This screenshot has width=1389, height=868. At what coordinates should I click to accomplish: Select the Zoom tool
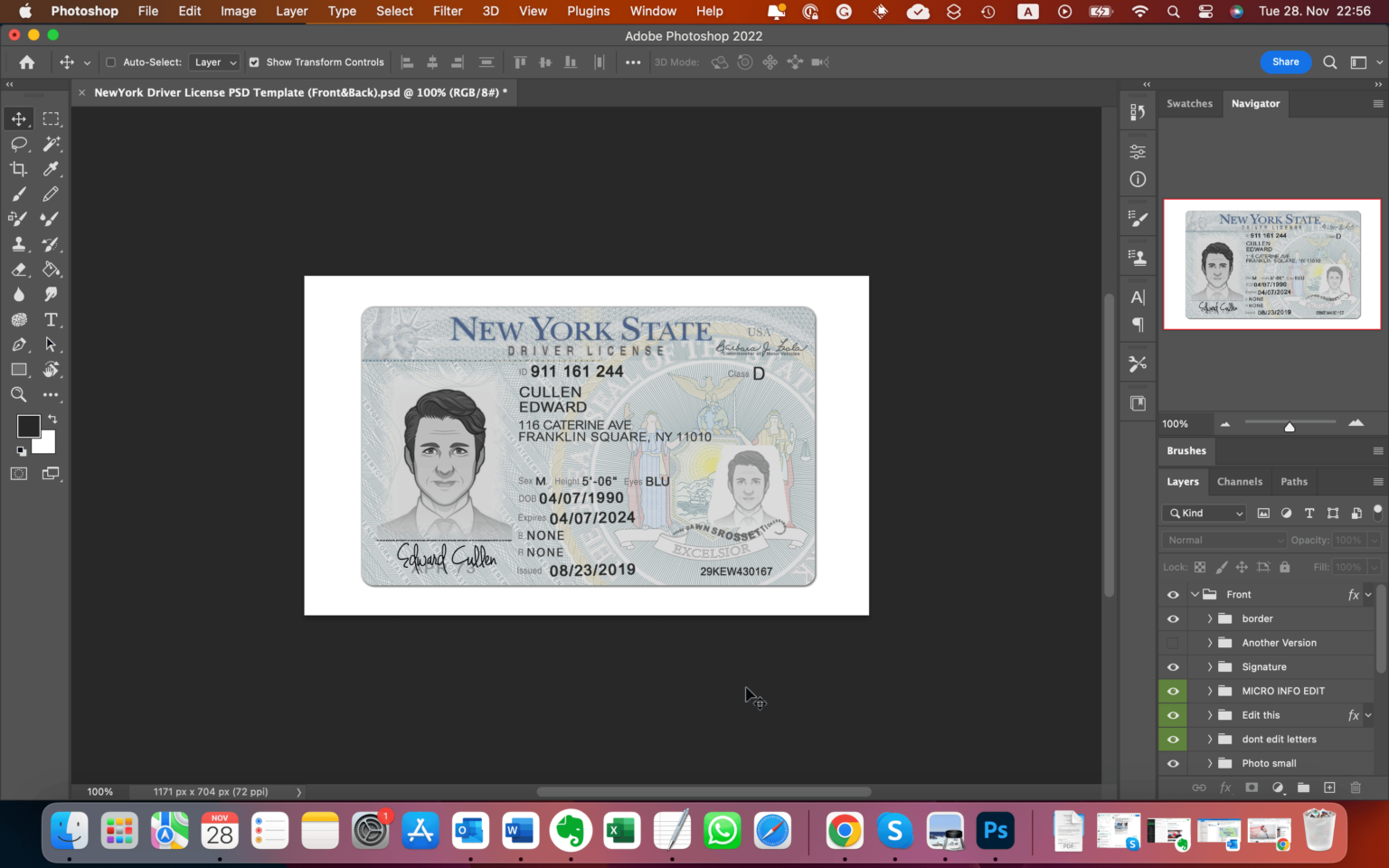click(x=18, y=394)
